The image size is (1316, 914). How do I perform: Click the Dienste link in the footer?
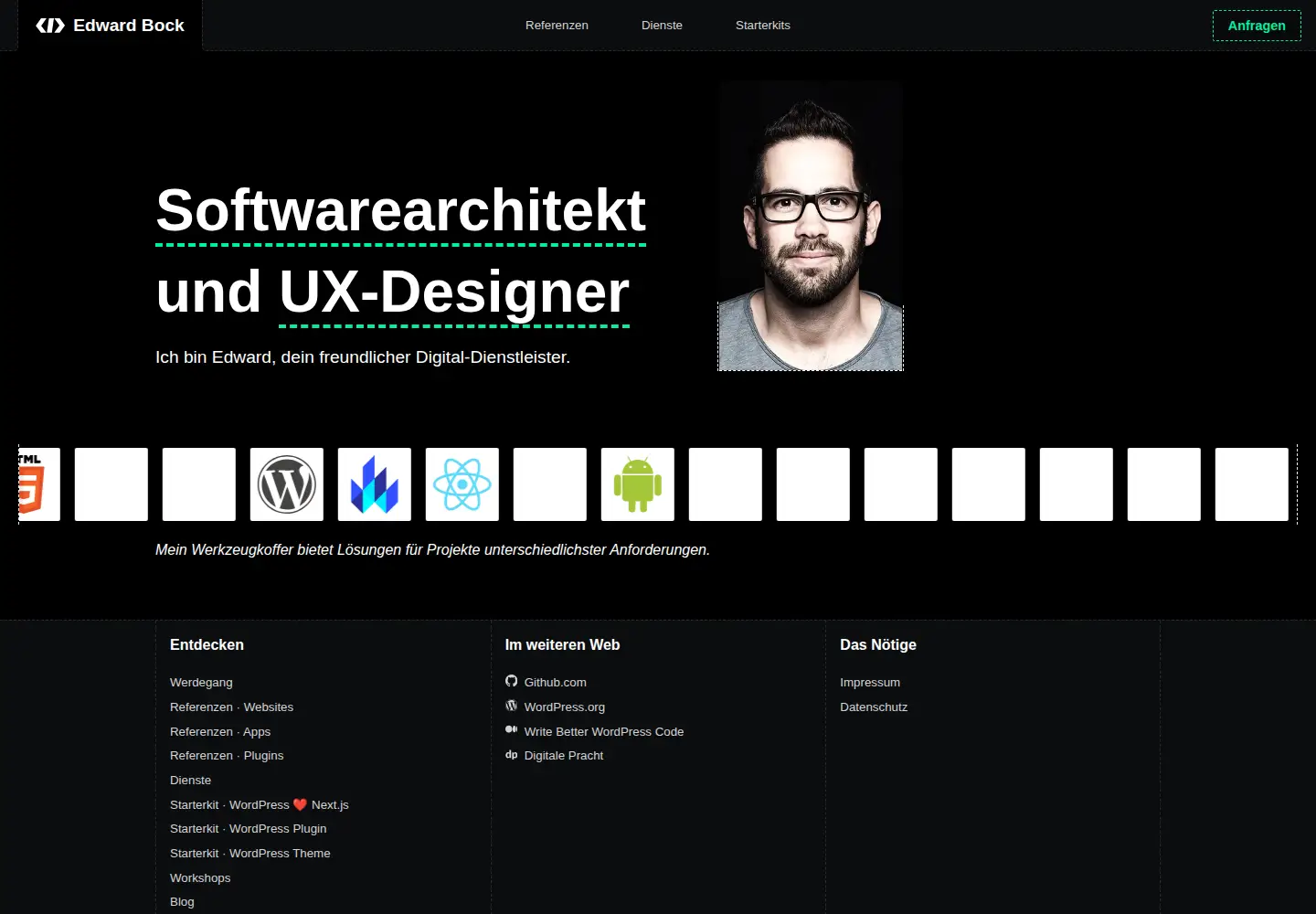click(x=190, y=781)
